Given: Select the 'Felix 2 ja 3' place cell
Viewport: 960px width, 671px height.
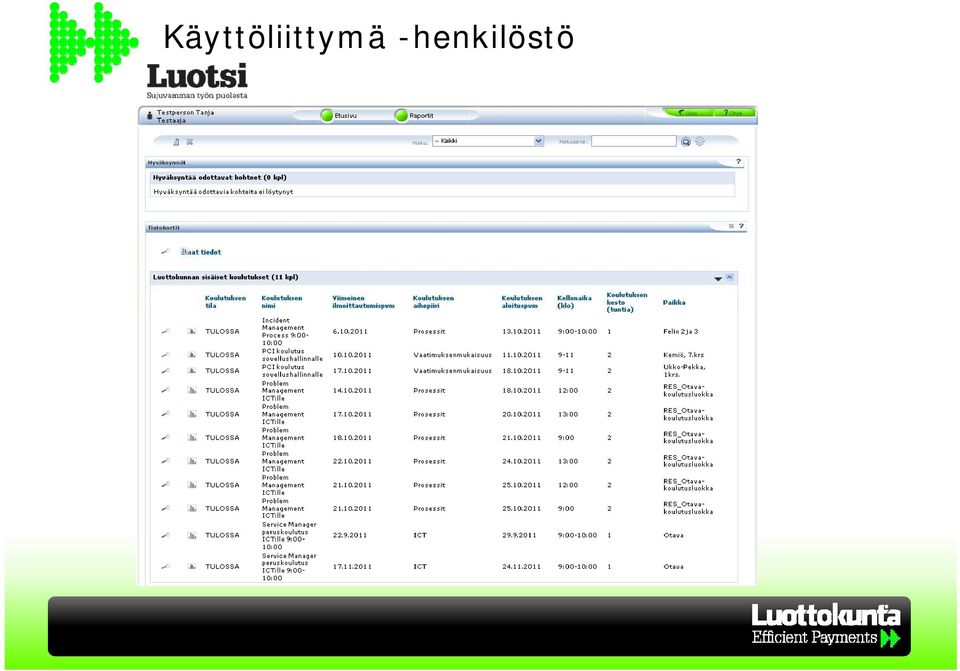Looking at the screenshot, I should [x=681, y=331].
